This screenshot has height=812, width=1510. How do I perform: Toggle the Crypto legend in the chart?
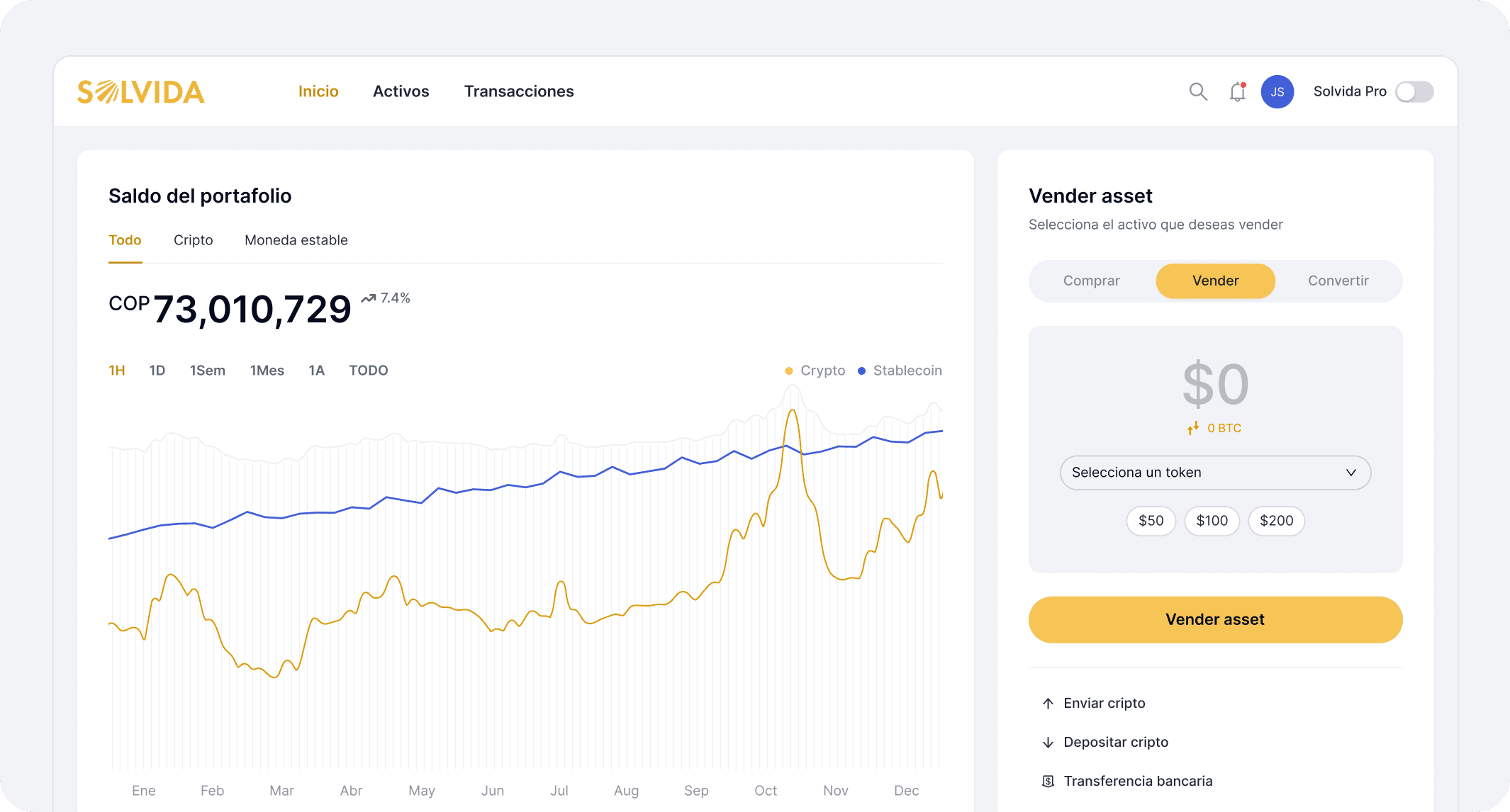pos(815,370)
